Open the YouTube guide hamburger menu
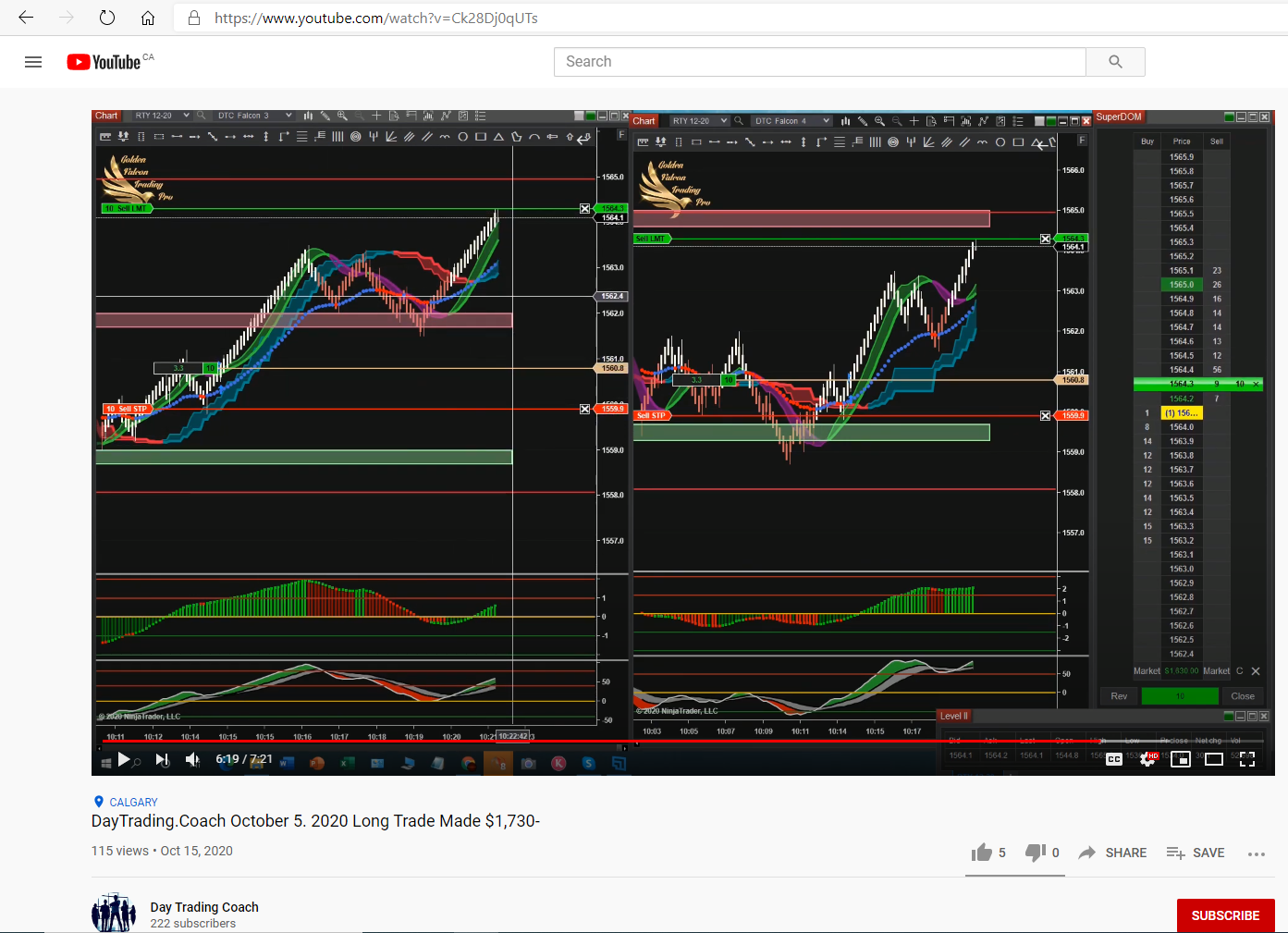 (x=33, y=62)
